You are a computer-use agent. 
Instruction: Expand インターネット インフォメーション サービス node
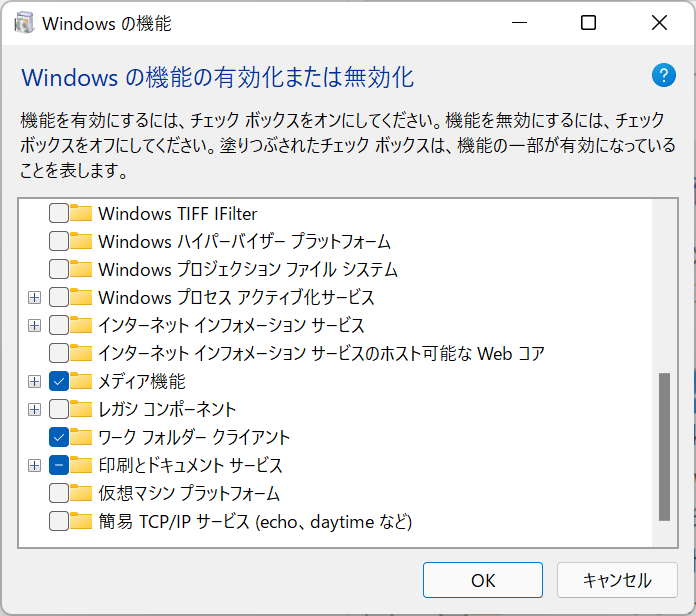35,325
